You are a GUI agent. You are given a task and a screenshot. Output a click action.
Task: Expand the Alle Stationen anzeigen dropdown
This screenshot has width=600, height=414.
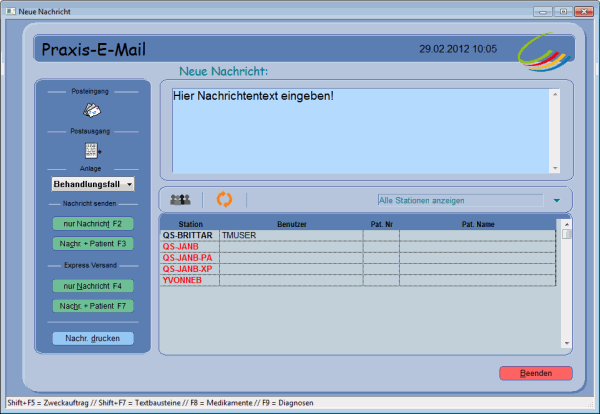458,200
